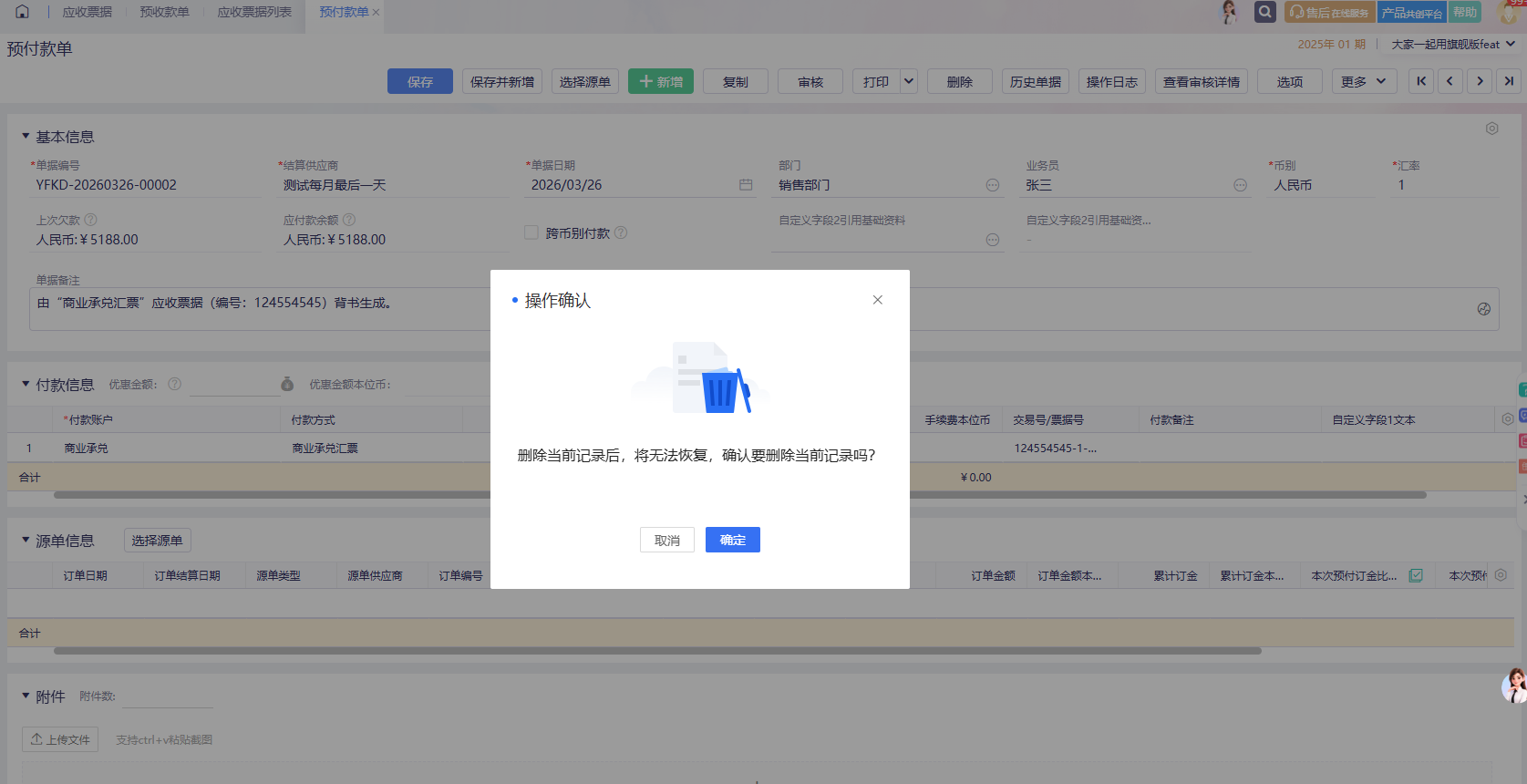The height and width of the screenshot is (784, 1527).
Task: Click the 付款信息 horizontal scrollbar
Action: (740, 495)
